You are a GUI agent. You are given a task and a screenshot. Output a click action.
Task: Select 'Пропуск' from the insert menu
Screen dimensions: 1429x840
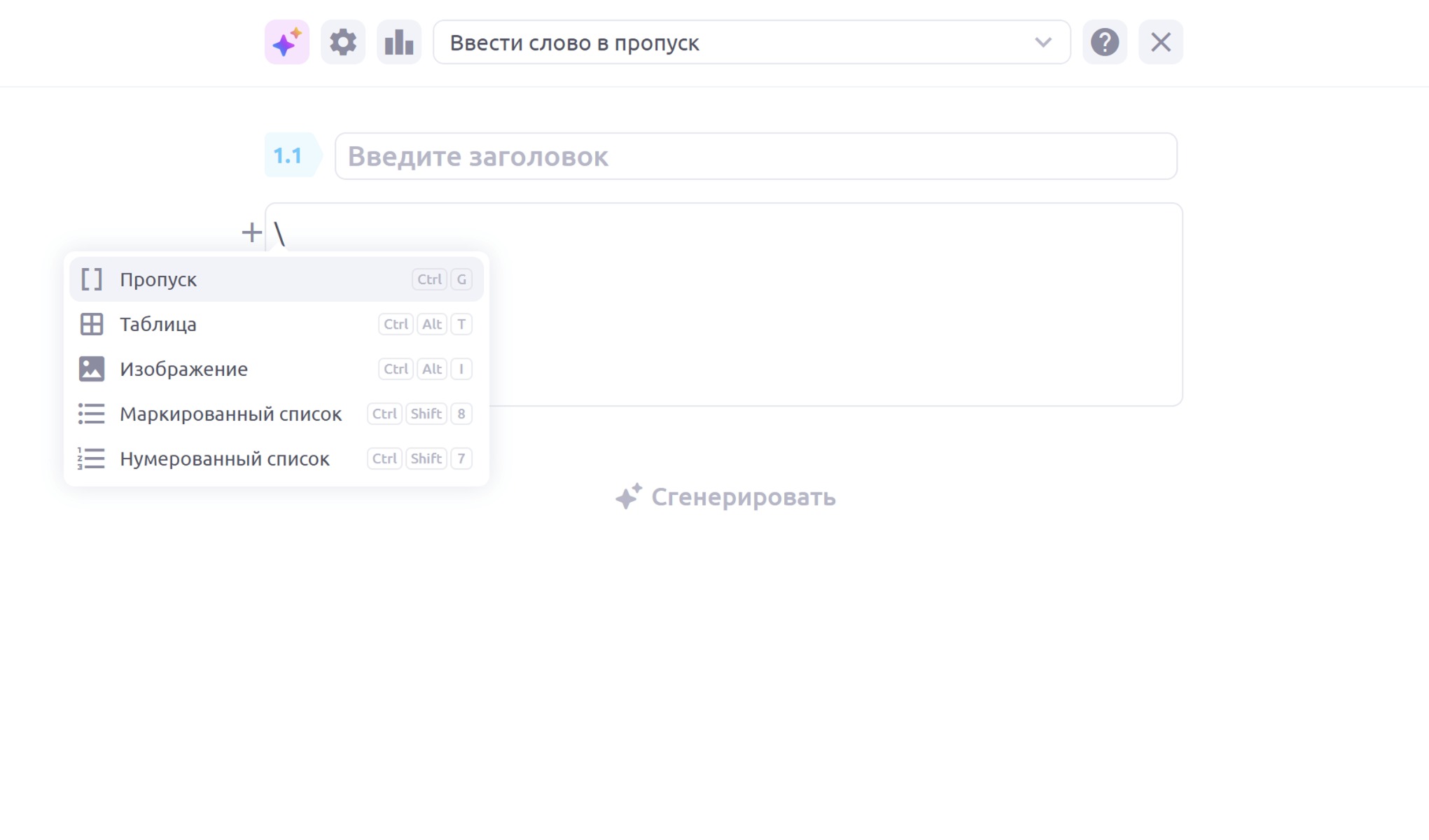coord(277,279)
